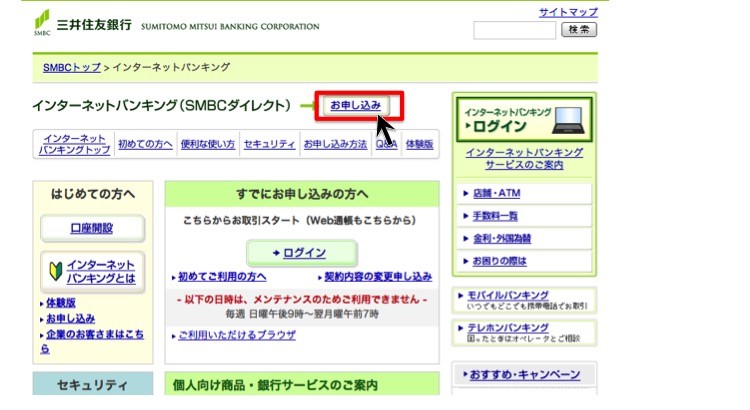Open the モバイルバンキング link
750x410 pixels.
pos(508,295)
